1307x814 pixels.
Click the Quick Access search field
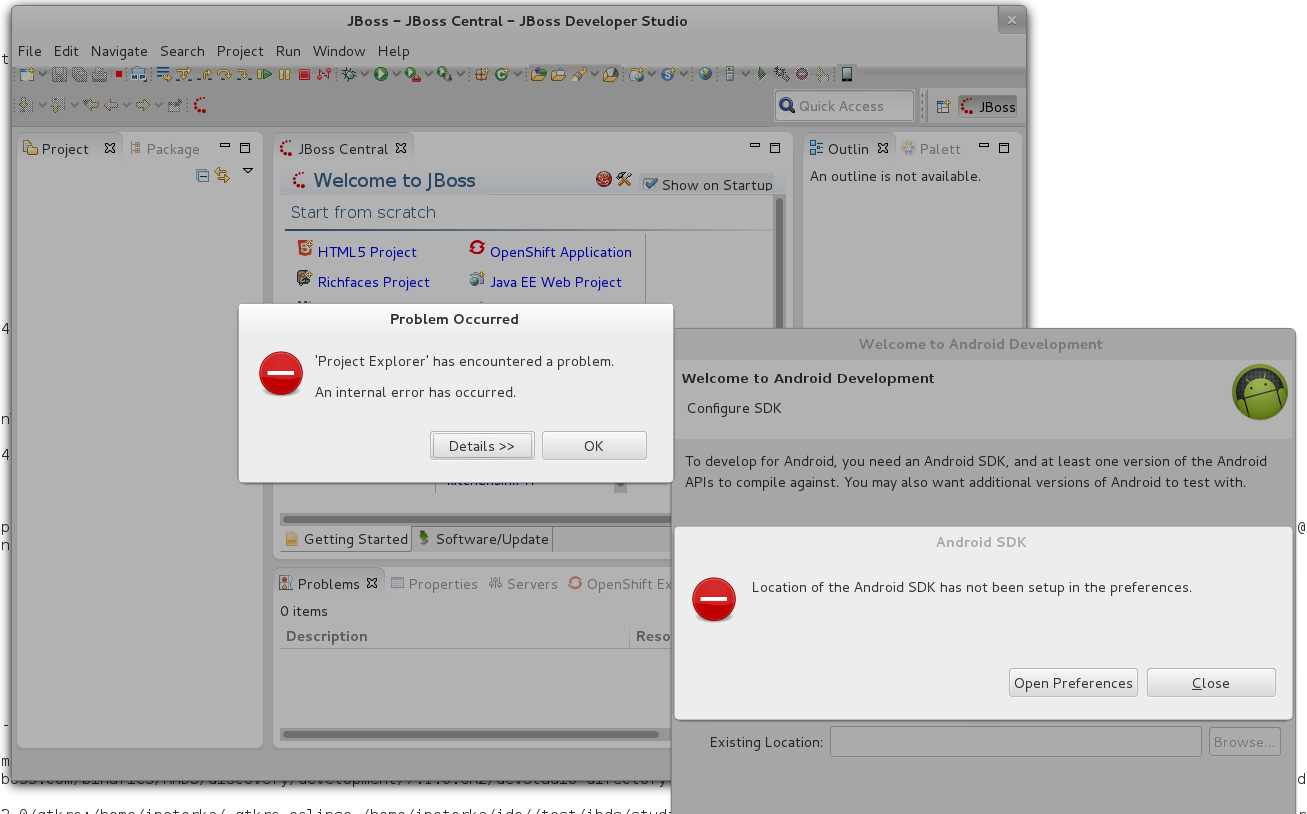coord(844,106)
